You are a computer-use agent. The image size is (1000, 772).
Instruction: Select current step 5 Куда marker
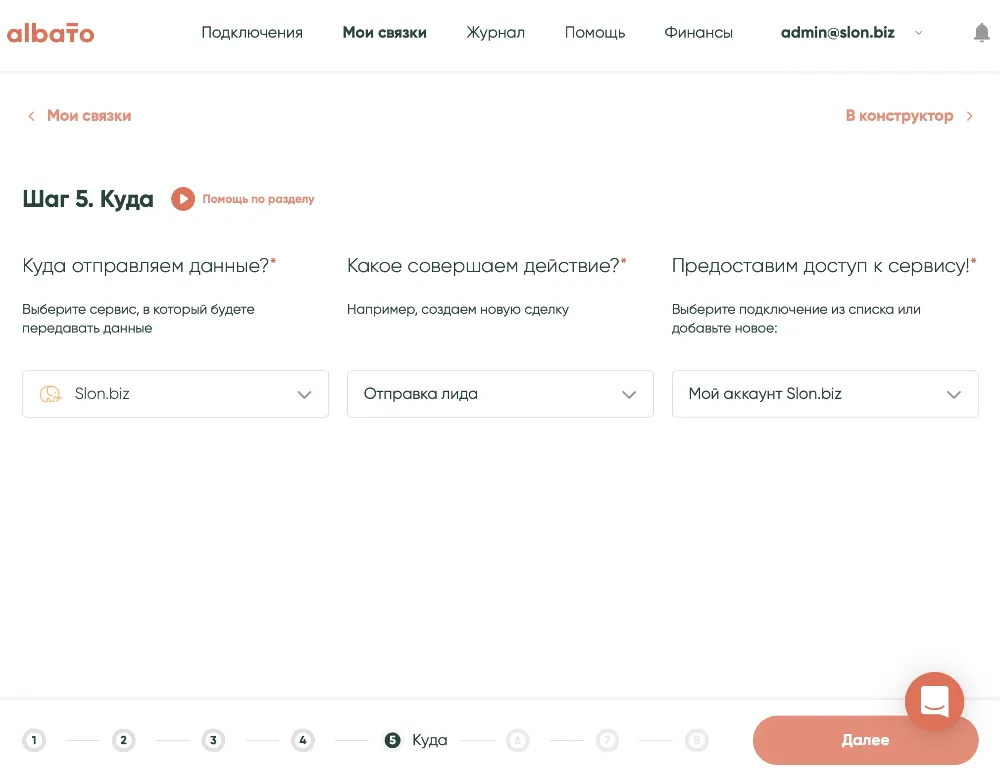pyautogui.click(x=392, y=740)
